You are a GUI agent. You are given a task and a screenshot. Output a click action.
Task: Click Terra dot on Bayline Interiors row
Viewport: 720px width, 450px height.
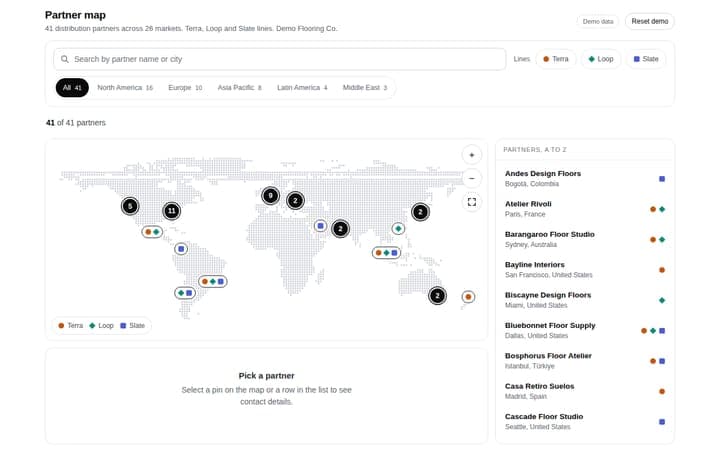tap(662, 270)
